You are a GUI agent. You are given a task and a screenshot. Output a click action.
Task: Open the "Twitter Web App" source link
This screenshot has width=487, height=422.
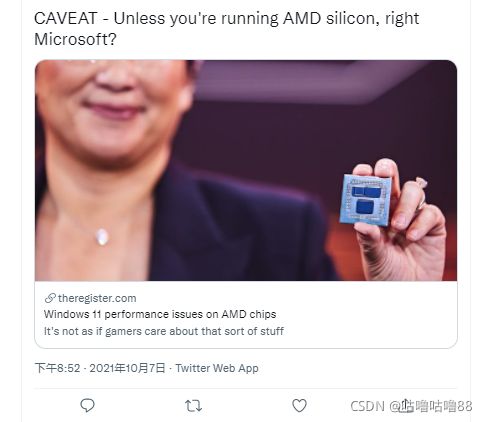click(x=217, y=368)
